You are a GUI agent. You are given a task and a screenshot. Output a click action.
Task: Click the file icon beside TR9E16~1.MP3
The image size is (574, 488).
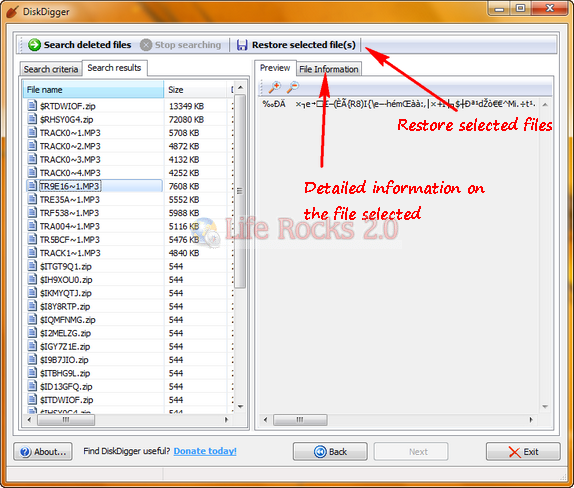click(x=32, y=186)
